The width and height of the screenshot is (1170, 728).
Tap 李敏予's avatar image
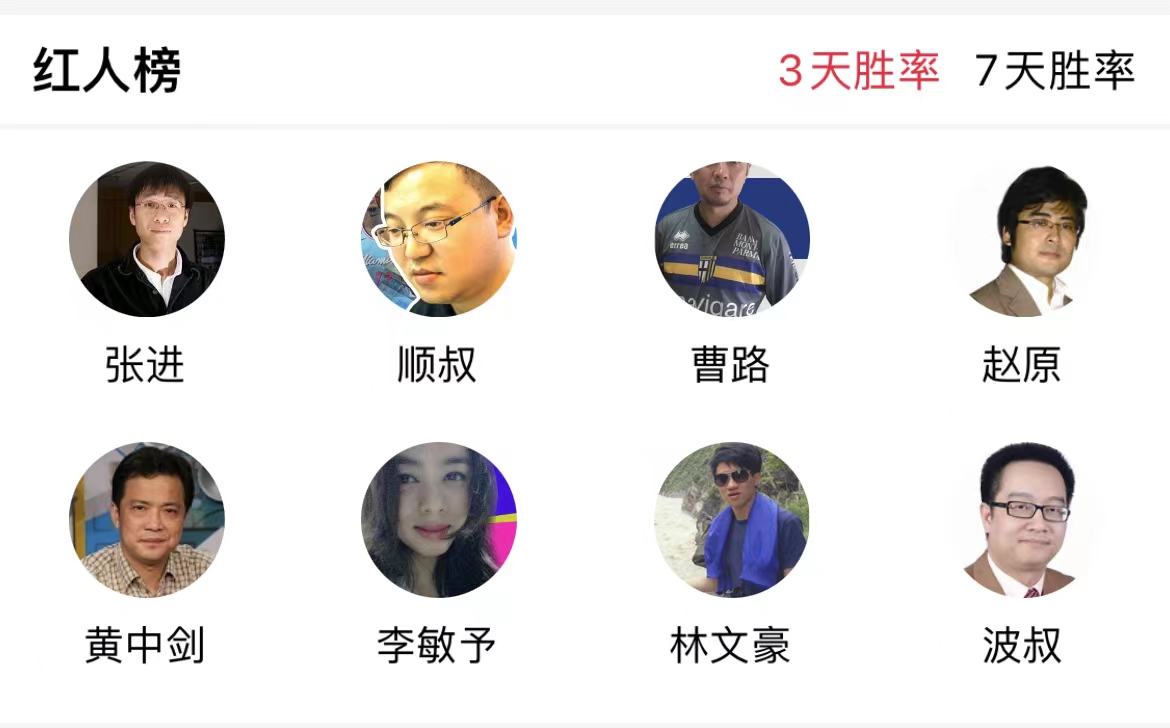click(x=439, y=520)
